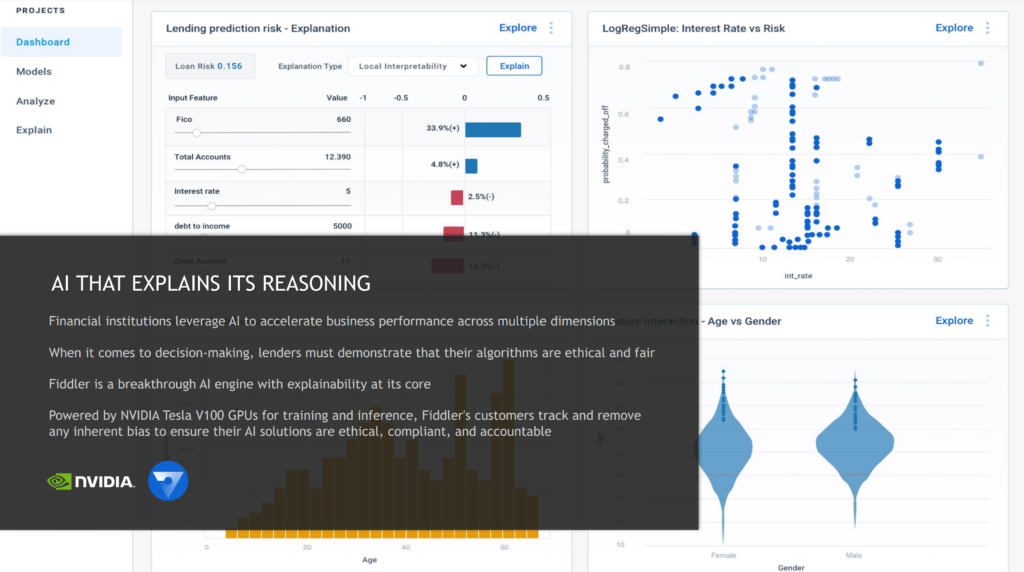Click the debt to income value 5000
Viewport: 1024px width, 572px height.
tap(342, 226)
